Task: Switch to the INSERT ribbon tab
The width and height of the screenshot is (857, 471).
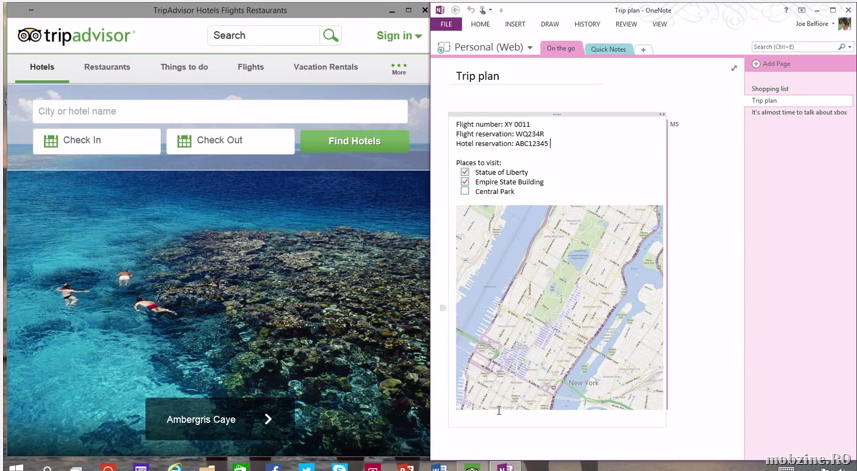Action: point(515,24)
